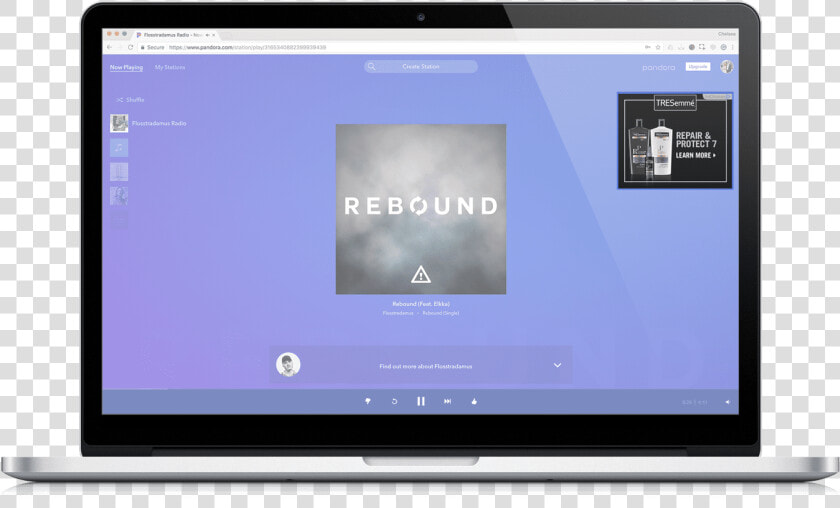Replay the current track
Viewport: 840px width, 508px height.
(x=394, y=401)
